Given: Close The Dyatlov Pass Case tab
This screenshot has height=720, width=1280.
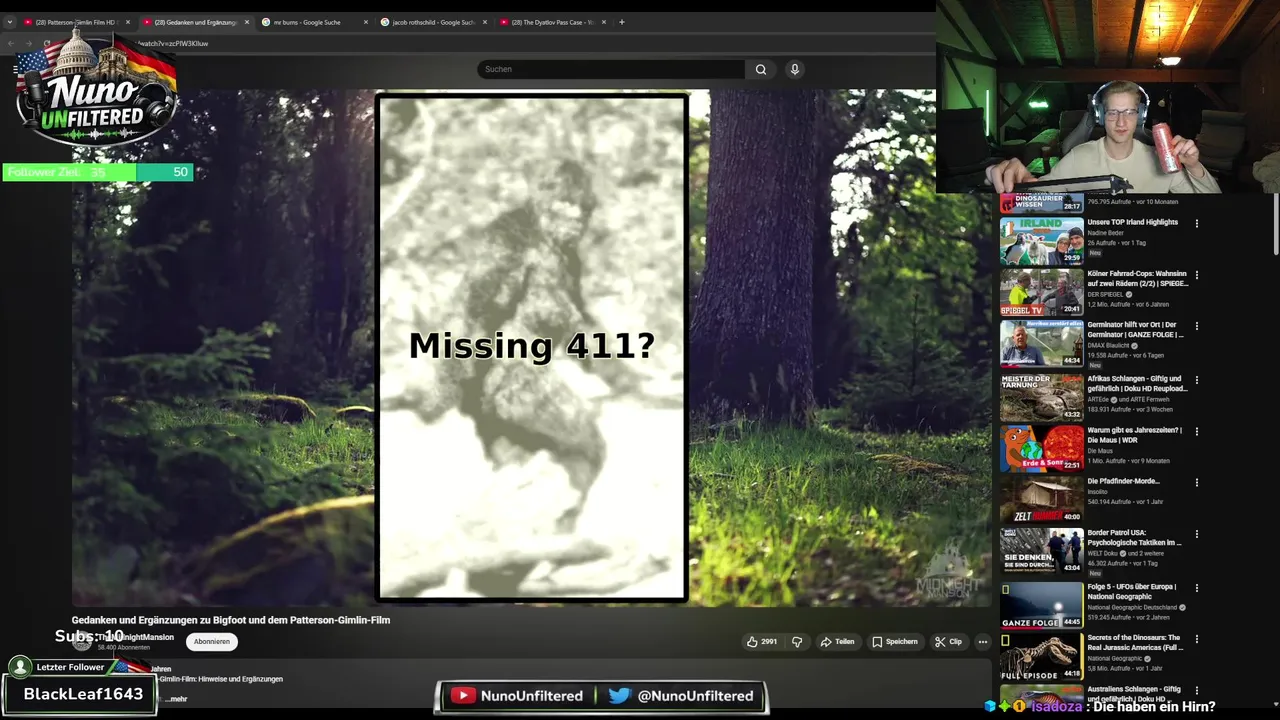Looking at the screenshot, I should pos(604,22).
